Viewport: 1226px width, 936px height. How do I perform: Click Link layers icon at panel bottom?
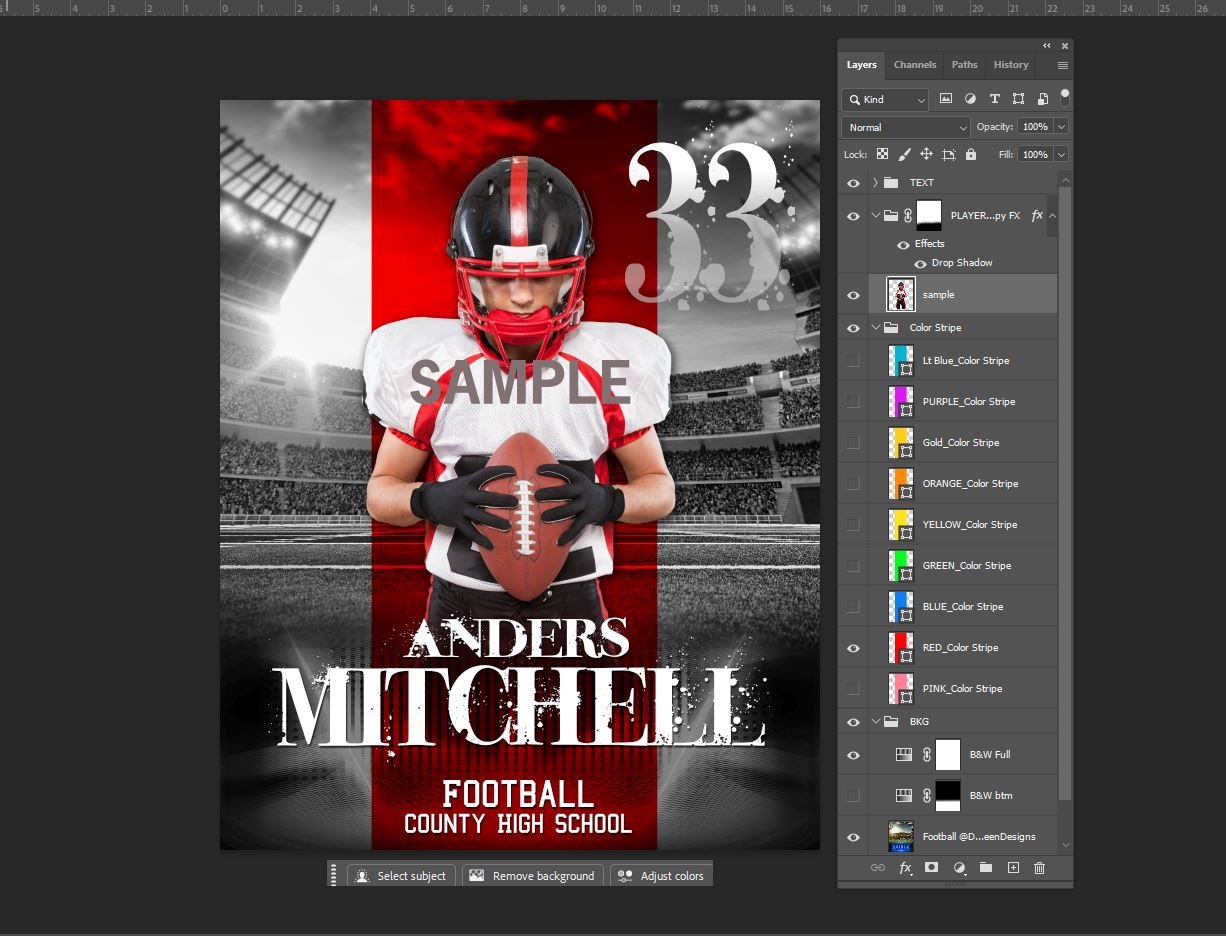[x=878, y=868]
